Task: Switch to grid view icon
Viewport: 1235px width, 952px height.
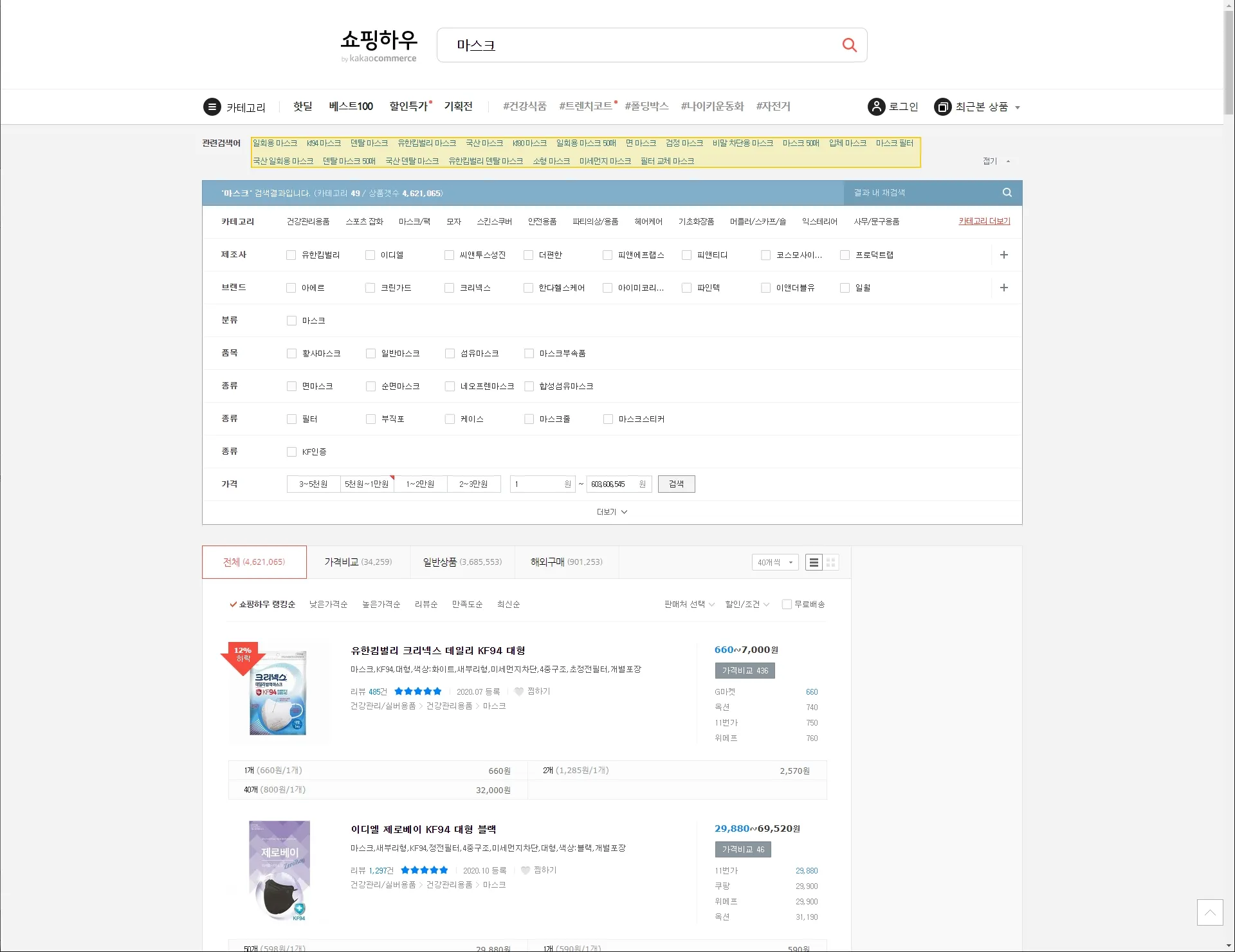Action: pos(830,563)
